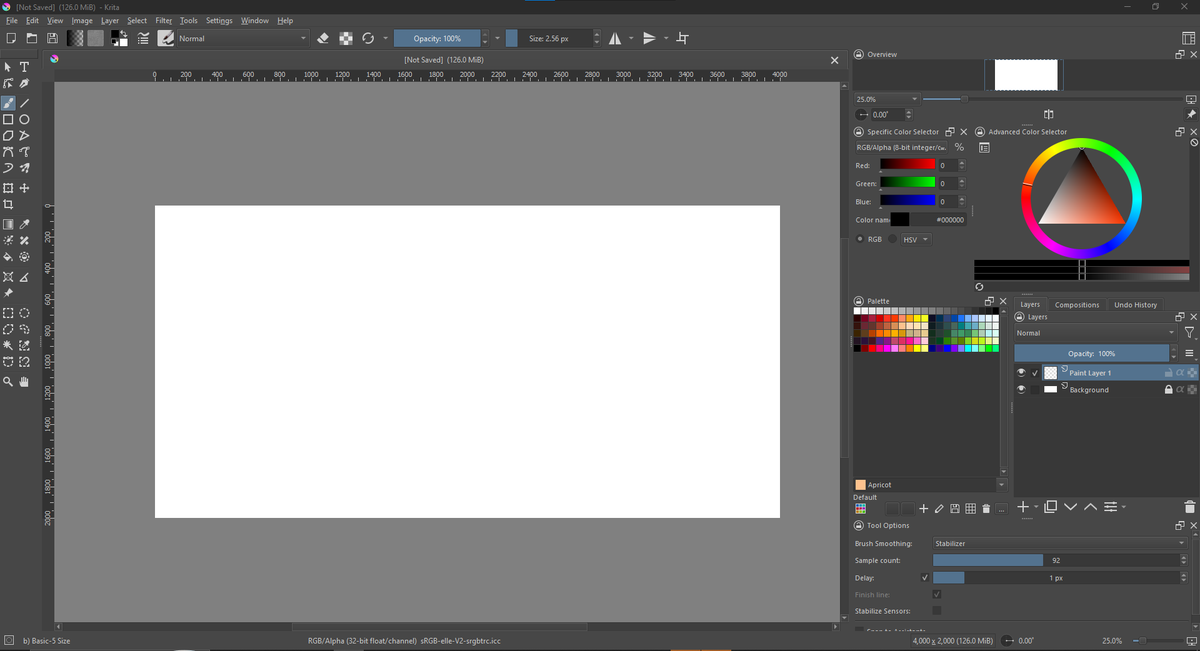This screenshot has height=651, width=1200.
Task: Open the Filter menu
Action: (x=164, y=20)
